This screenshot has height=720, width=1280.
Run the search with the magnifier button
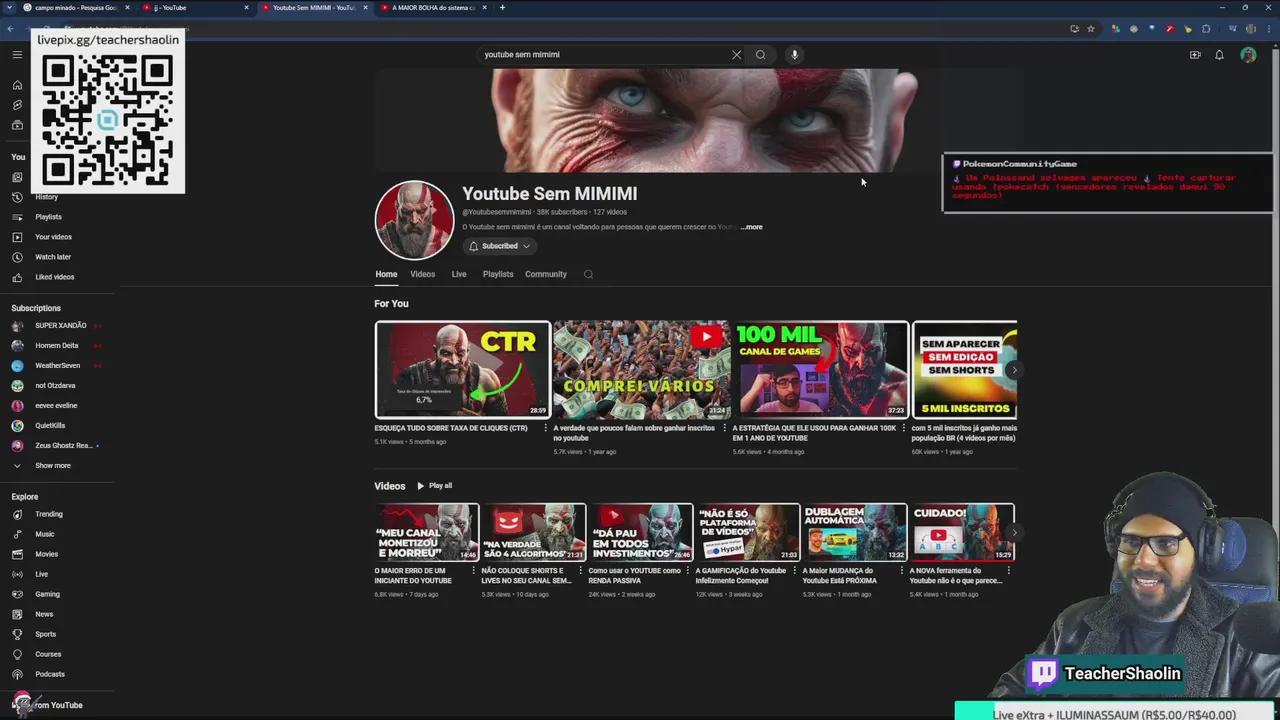point(761,55)
